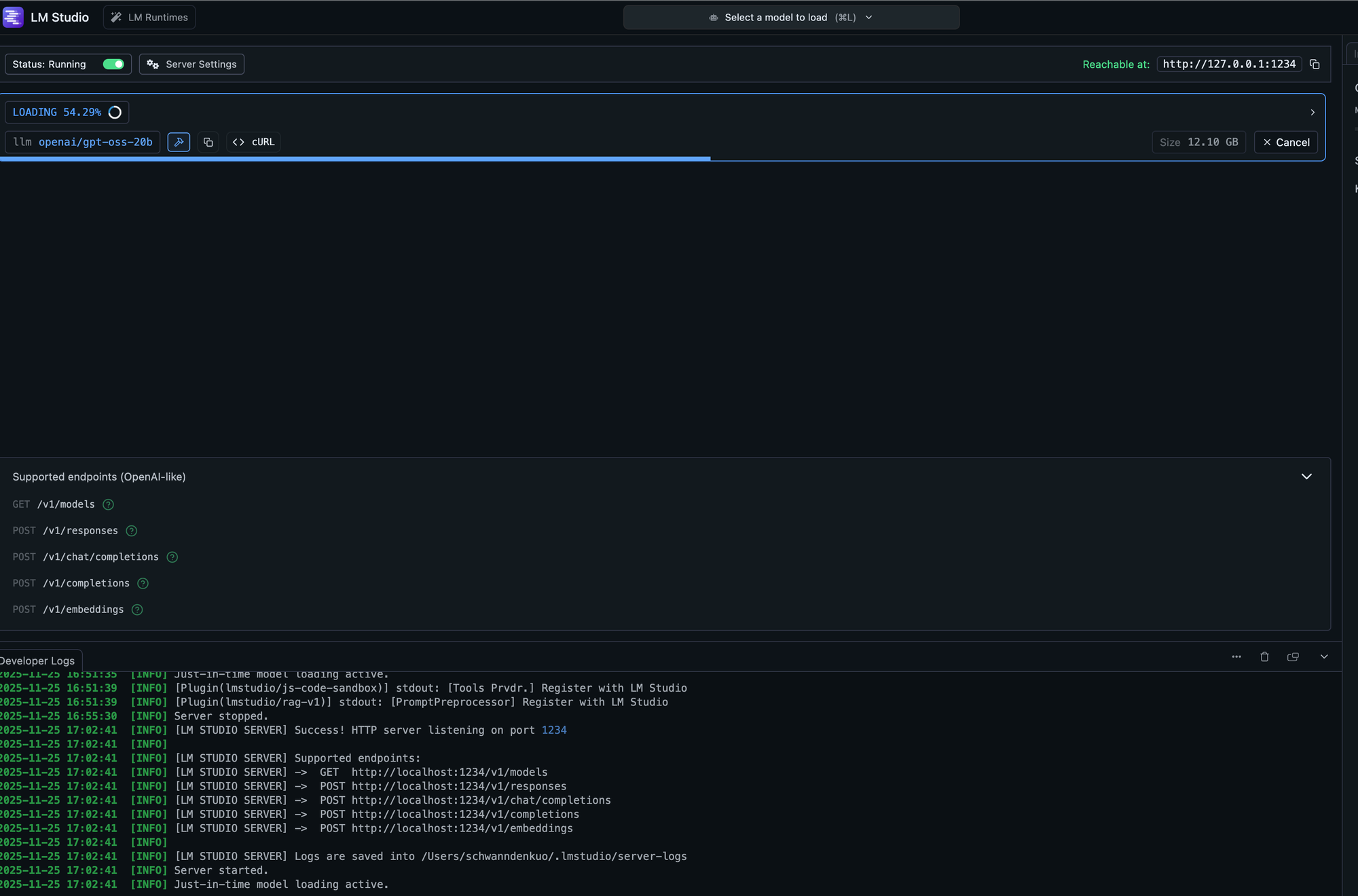1358x896 pixels.
Task: Click the blue pin icon next to gpt-oss-20b
Action: [x=179, y=142]
